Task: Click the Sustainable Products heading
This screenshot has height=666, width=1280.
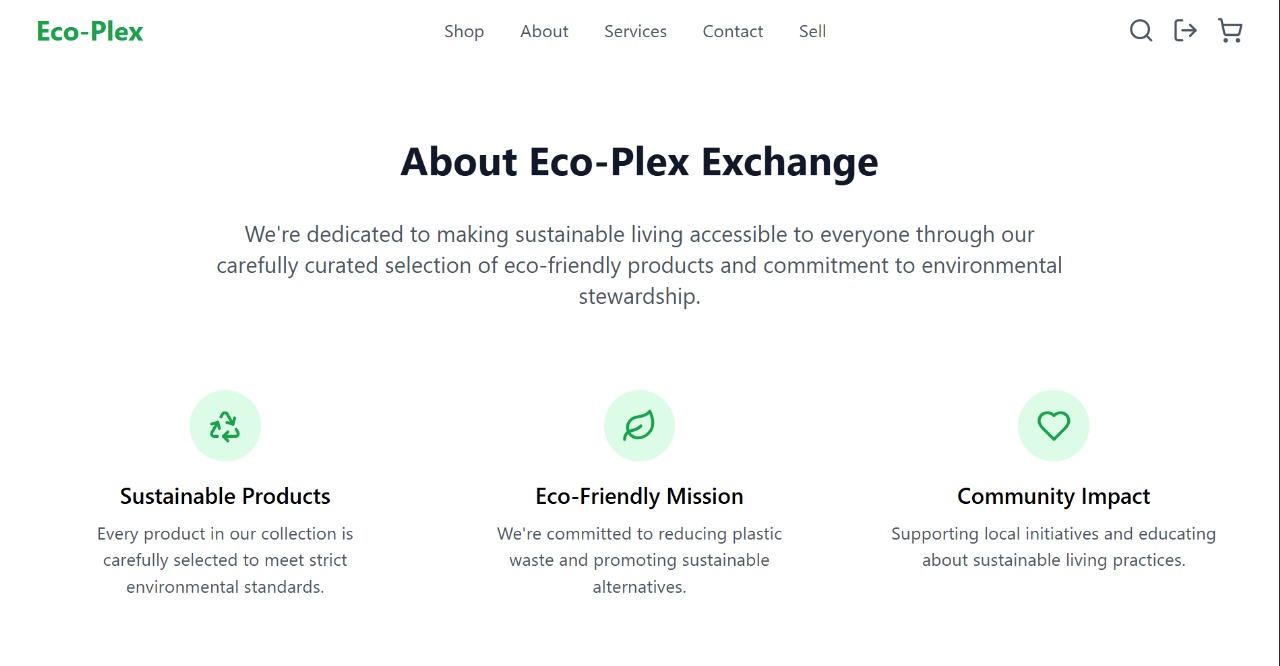Action: coord(225,497)
